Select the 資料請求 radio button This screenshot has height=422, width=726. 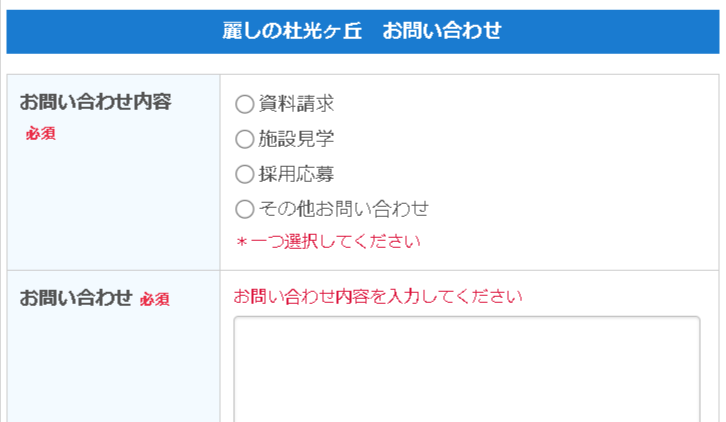(244, 103)
